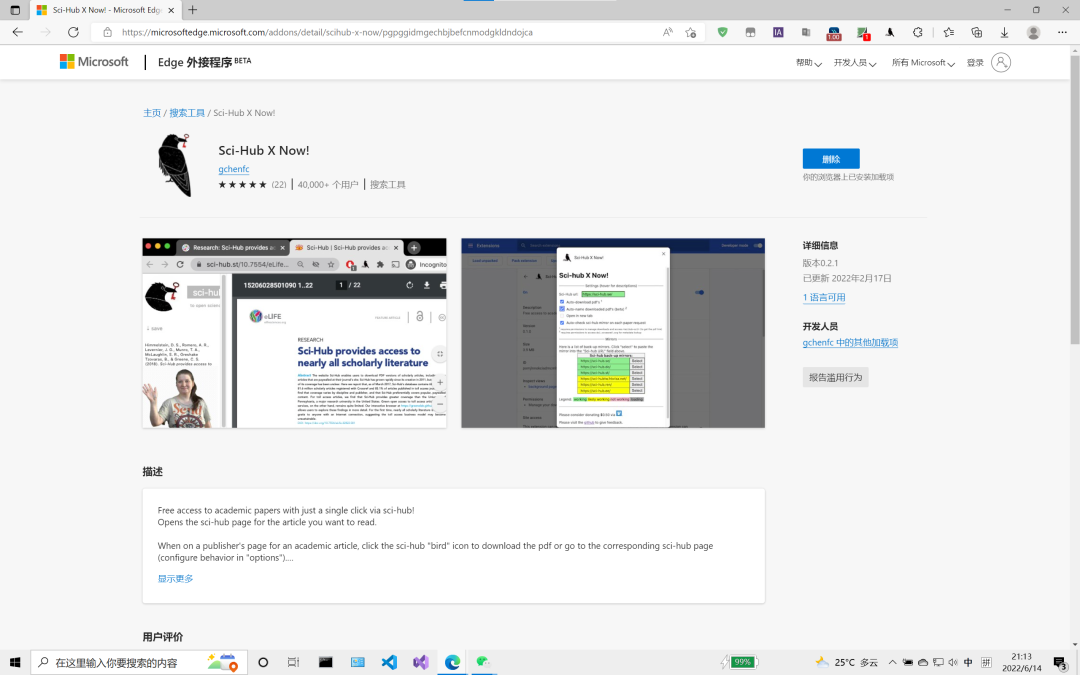
Task: Click the Edge icon on taskbar
Action: pos(453,663)
